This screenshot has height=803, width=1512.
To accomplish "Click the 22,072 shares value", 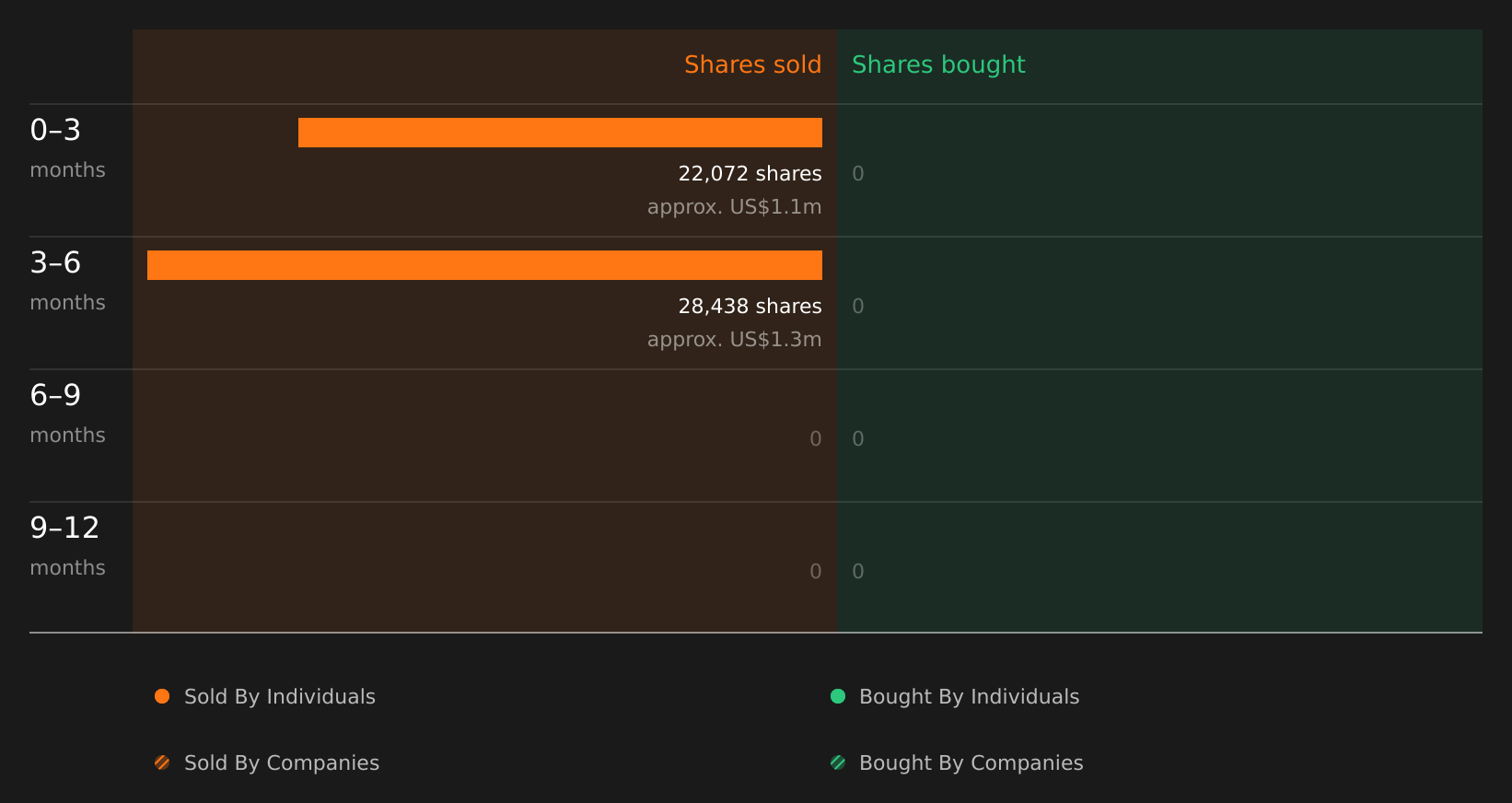I will [x=750, y=173].
